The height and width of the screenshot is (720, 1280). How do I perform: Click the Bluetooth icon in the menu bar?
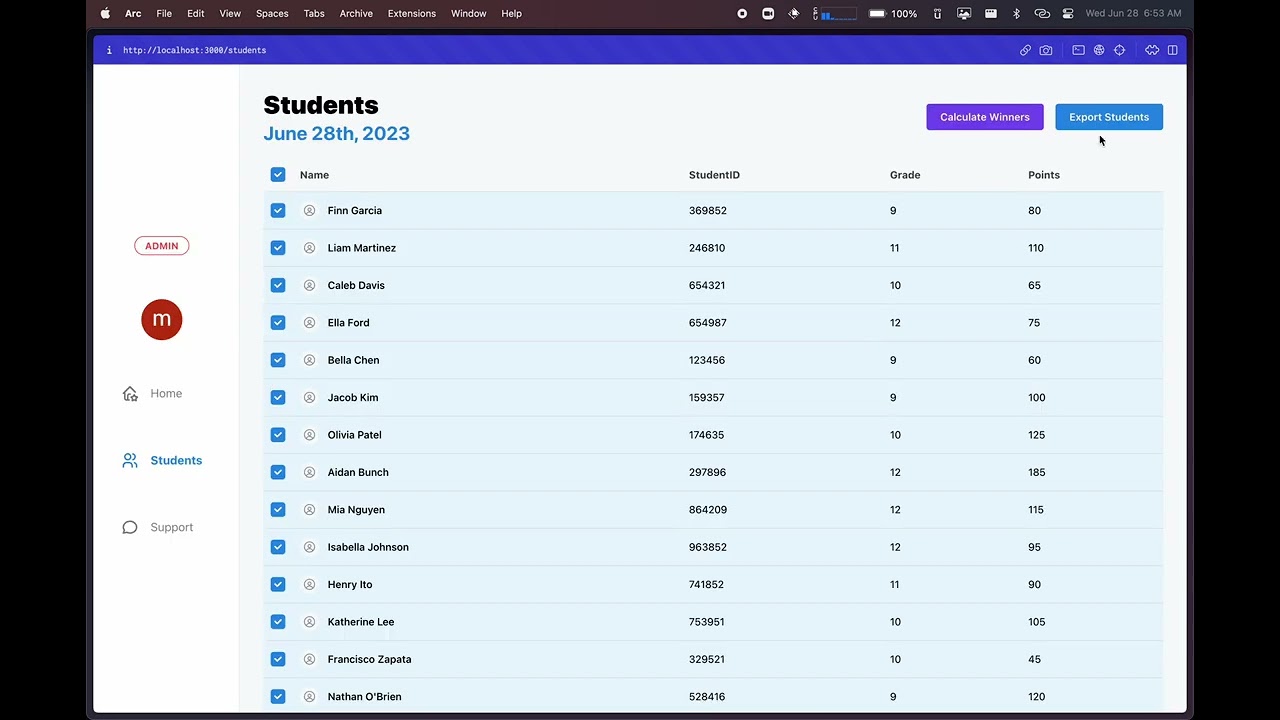tap(1016, 13)
